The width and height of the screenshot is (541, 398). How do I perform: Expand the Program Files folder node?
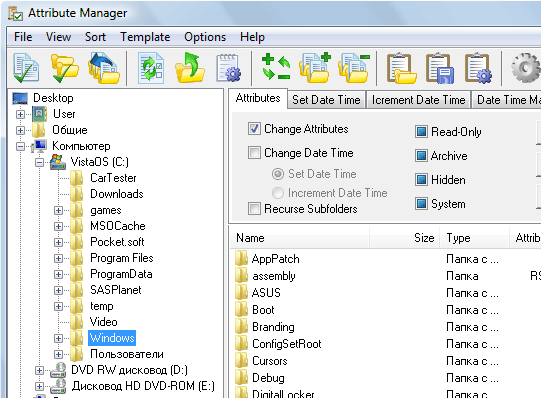58,258
